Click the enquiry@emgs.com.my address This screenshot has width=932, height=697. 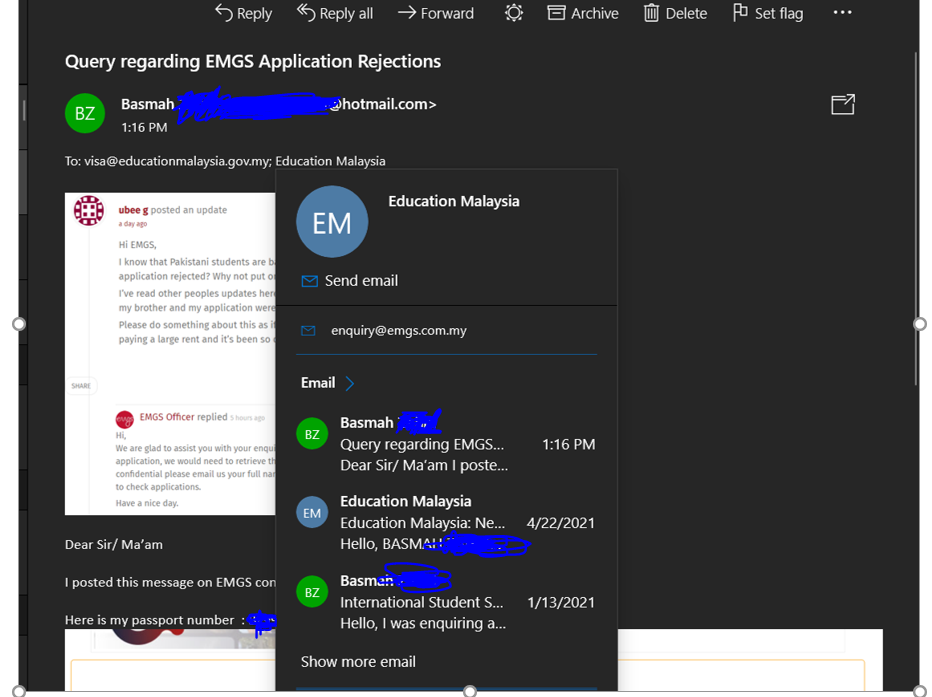pyautogui.click(x=398, y=331)
